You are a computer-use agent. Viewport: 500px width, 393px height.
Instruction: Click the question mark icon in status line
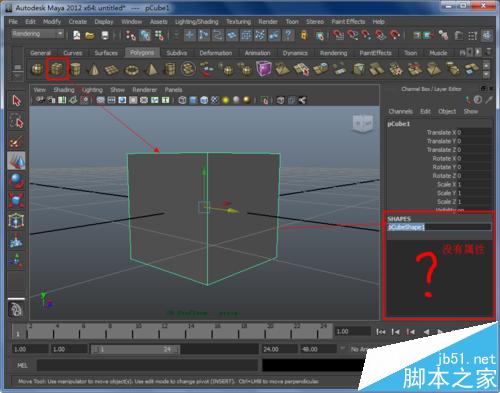pyautogui.click(x=289, y=35)
